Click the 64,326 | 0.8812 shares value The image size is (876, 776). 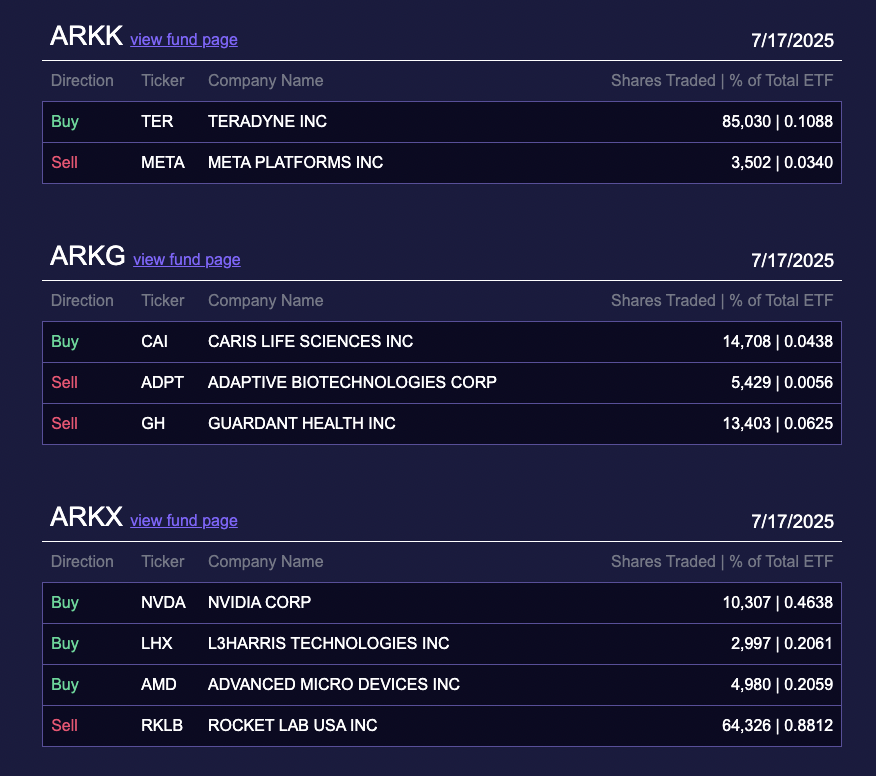[x=777, y=725]
